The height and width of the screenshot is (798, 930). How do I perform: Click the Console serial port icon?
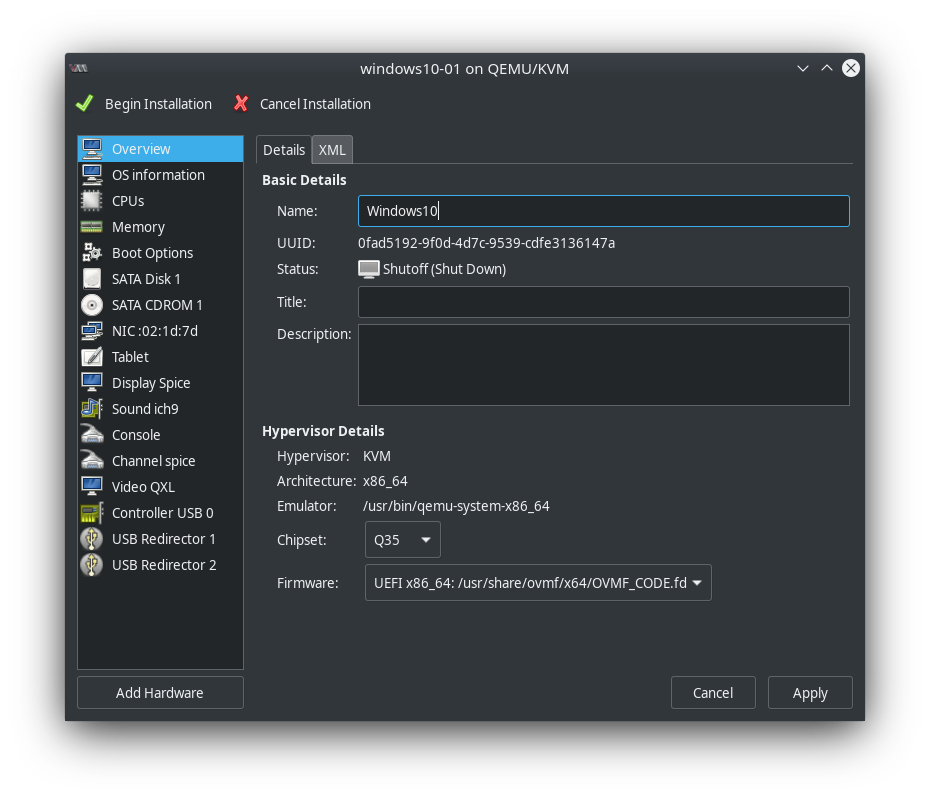point(92,435)
